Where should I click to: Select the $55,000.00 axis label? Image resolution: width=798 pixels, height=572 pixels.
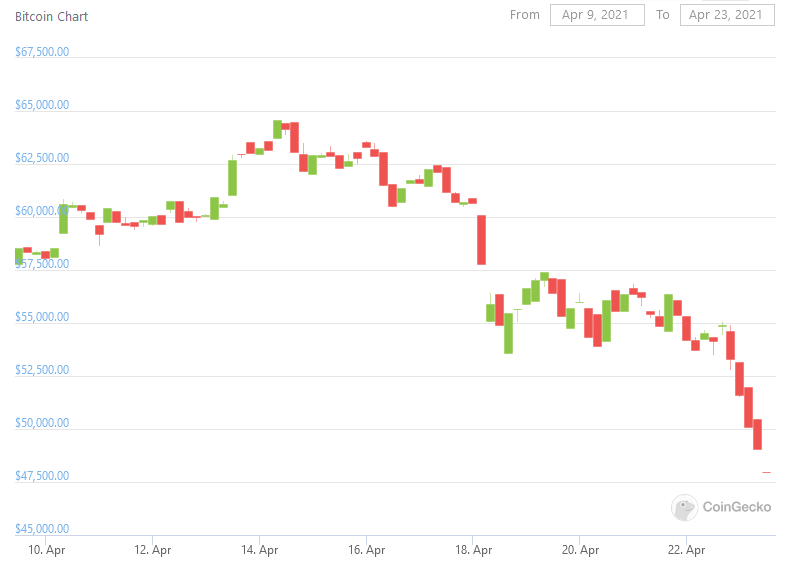[42, 317]
